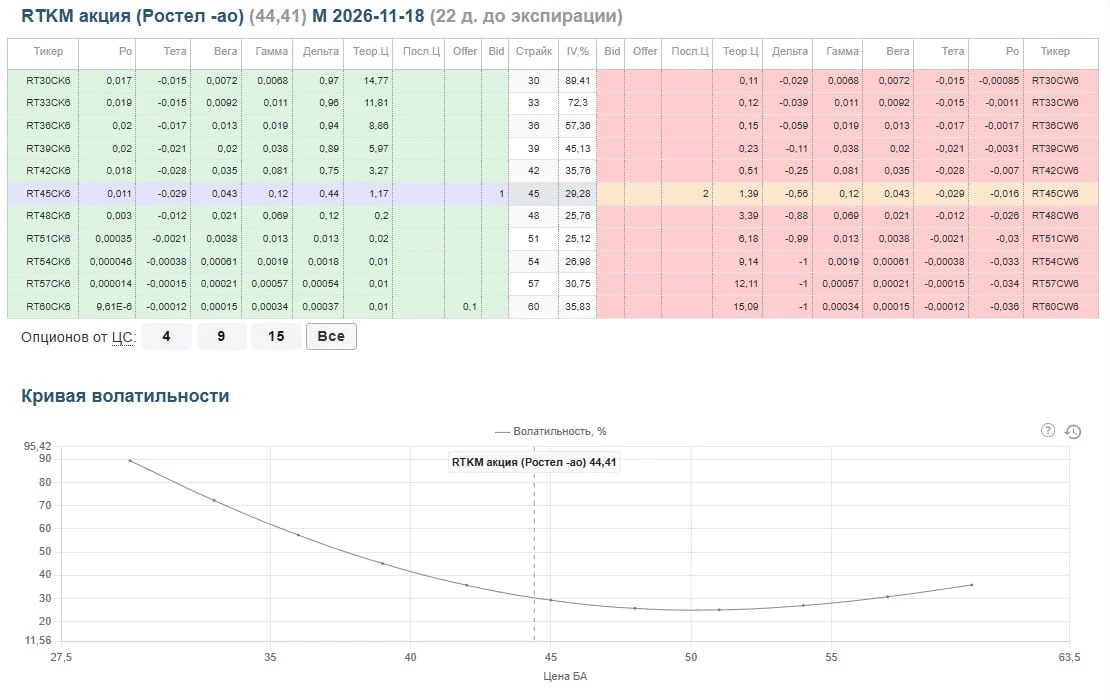Click the put theoretical price 15,09

tap(746, 306)
